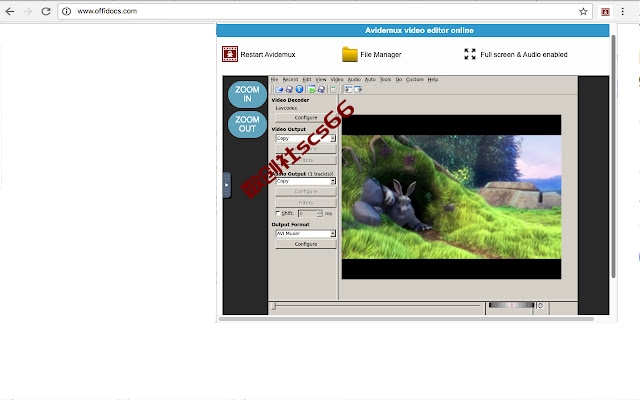Click the Shift milliseconds spin box
Image resolution: width=640 pixels, height=400 pixels.
pyautogui.click(x=310, y=213)
